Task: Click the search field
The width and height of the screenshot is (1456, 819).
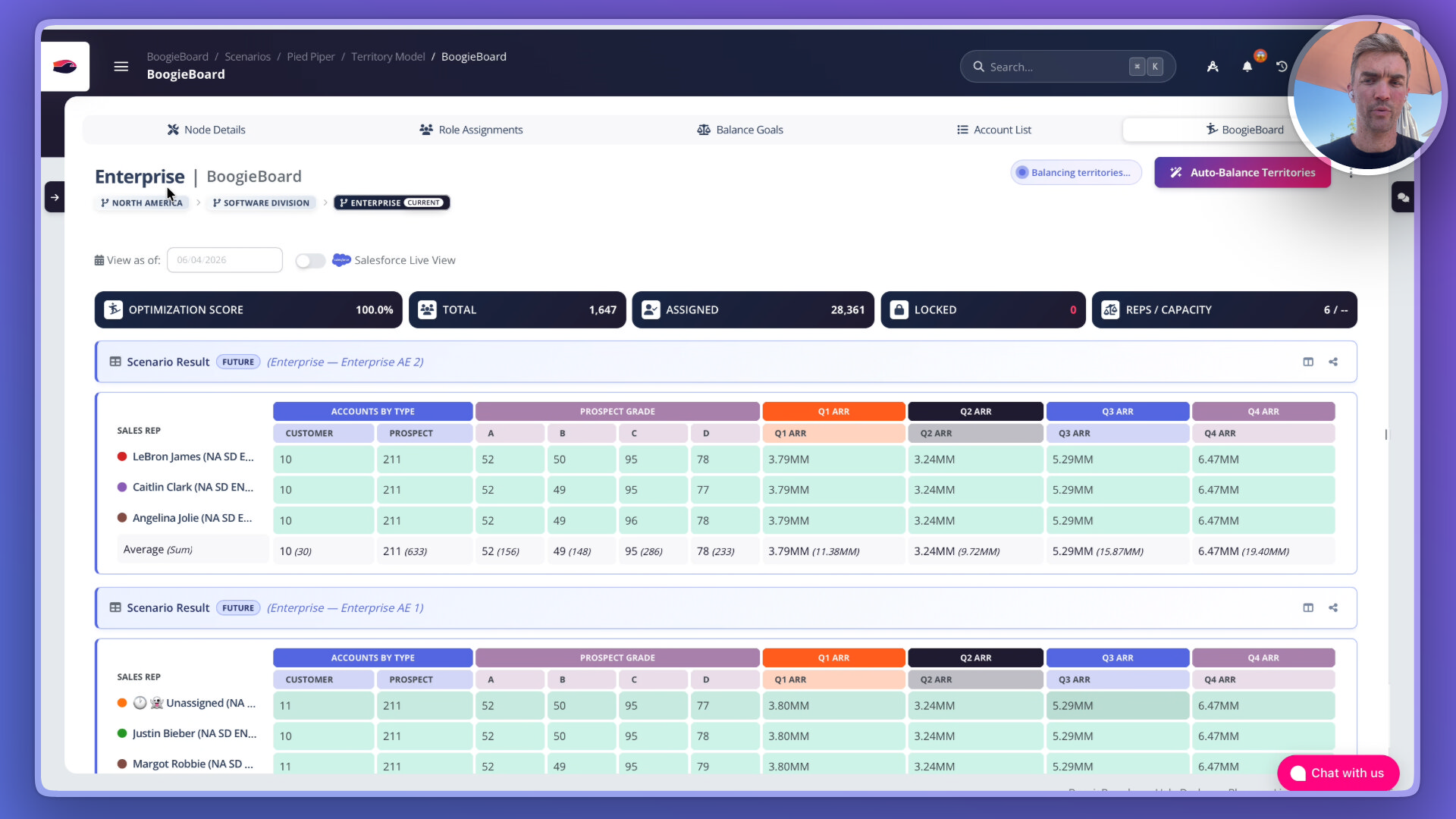Action: 1068,67
